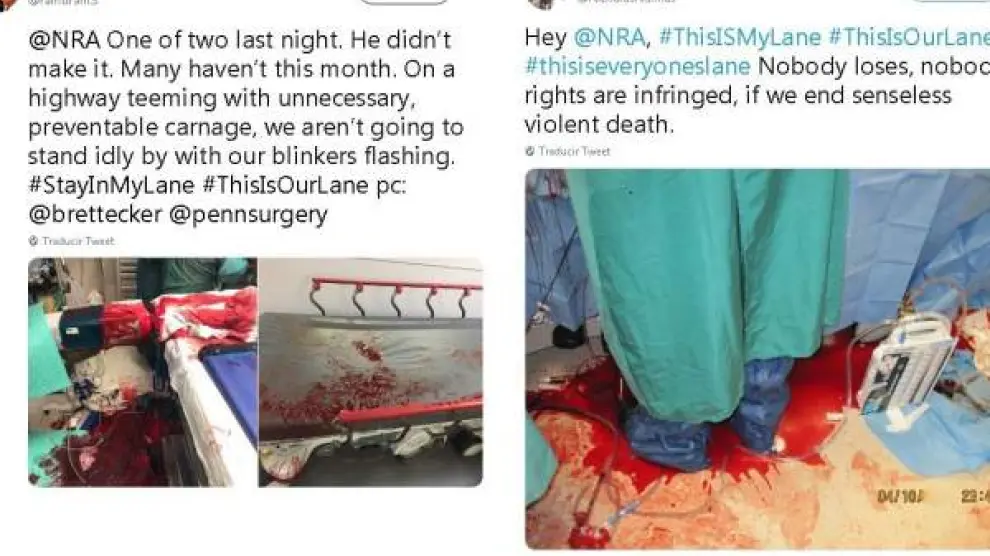The height and width of the screenshot is (556, 990).
Task: Open the #StayInMyLane hashtag
Action: [x=111, y=186]
